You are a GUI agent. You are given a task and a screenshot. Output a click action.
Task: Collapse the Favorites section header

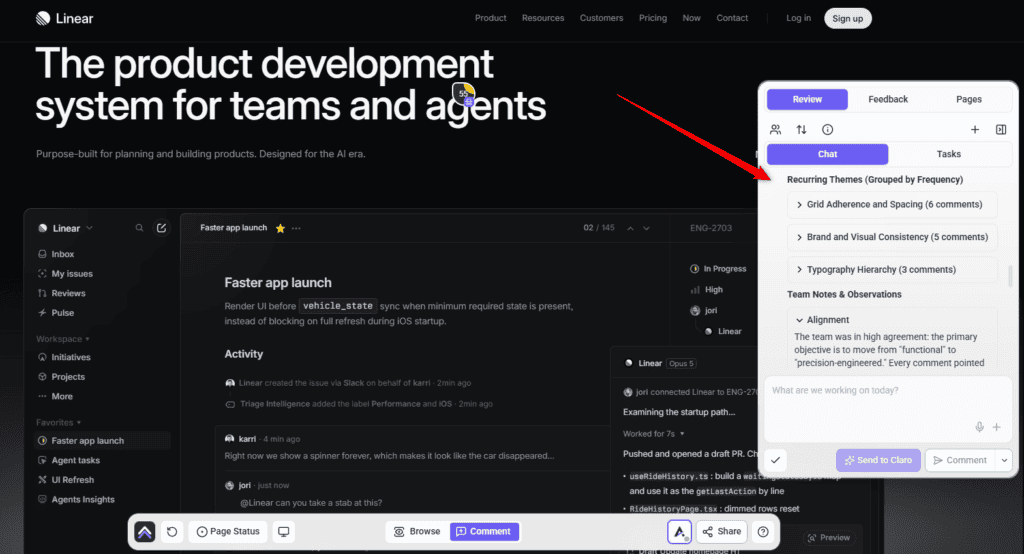[x=59, y=423]
